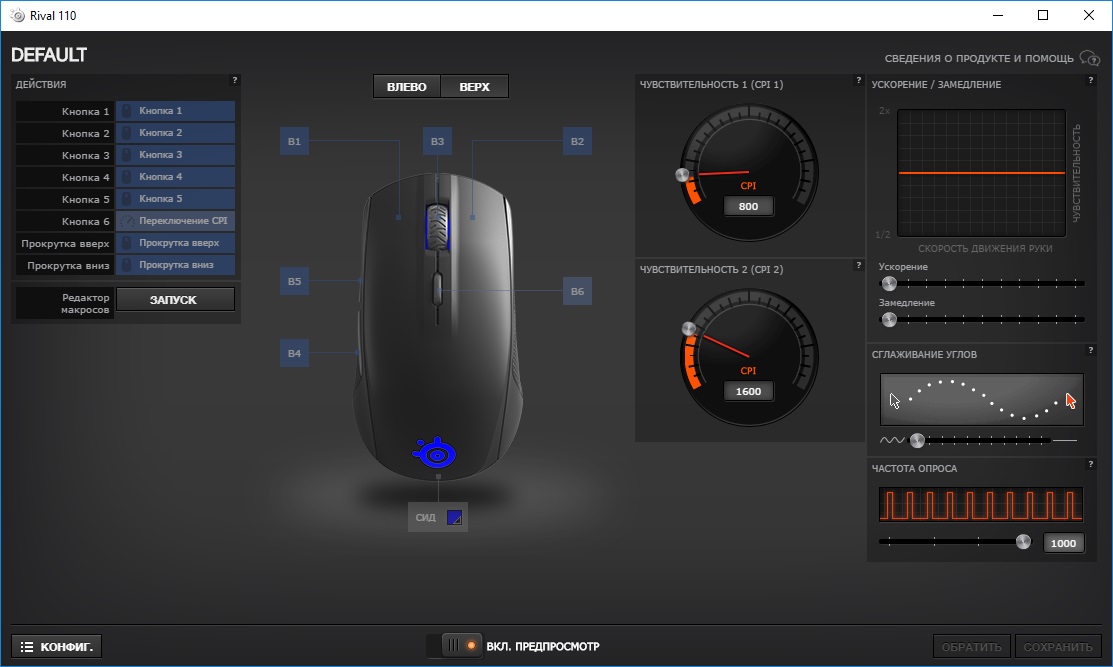Switch to the ВЕРХ view tab
The height and width of the screenshot is (667, 1113).
474,87
